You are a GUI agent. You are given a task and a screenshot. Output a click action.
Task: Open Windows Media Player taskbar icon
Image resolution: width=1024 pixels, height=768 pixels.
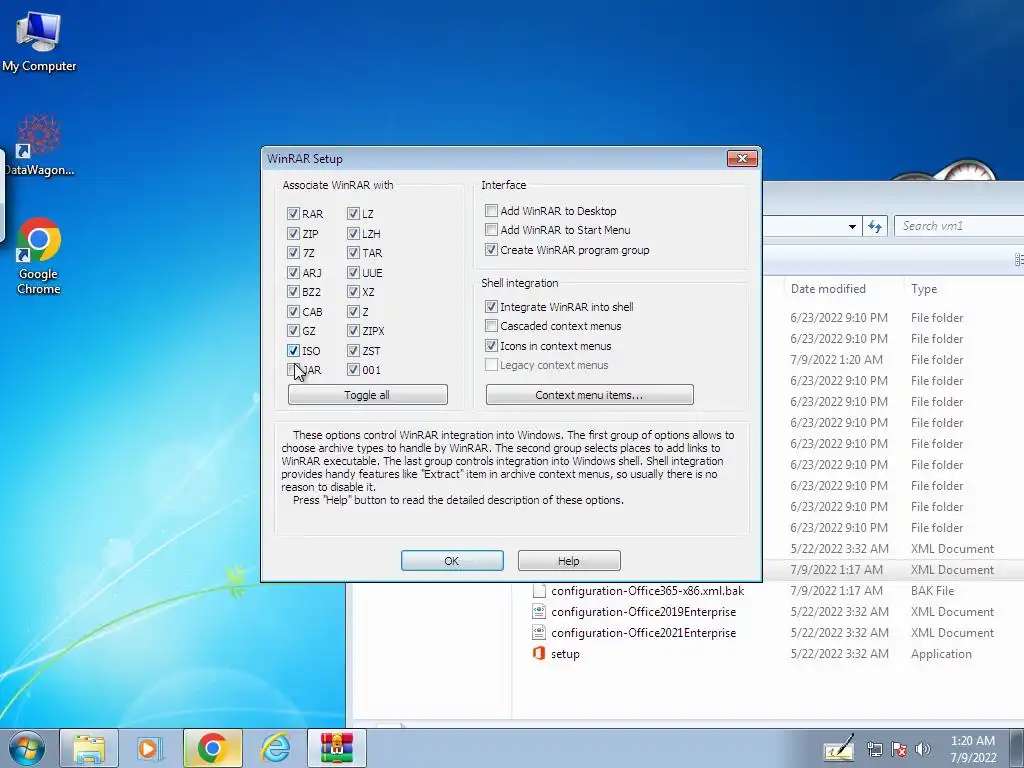[x=150, y=748]
